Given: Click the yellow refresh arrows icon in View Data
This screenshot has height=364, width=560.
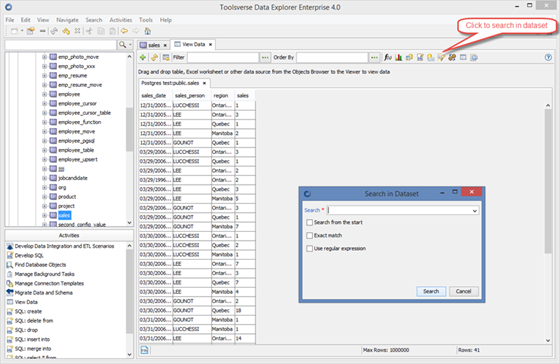Looking at the screenshot, I should coord(154,58).
